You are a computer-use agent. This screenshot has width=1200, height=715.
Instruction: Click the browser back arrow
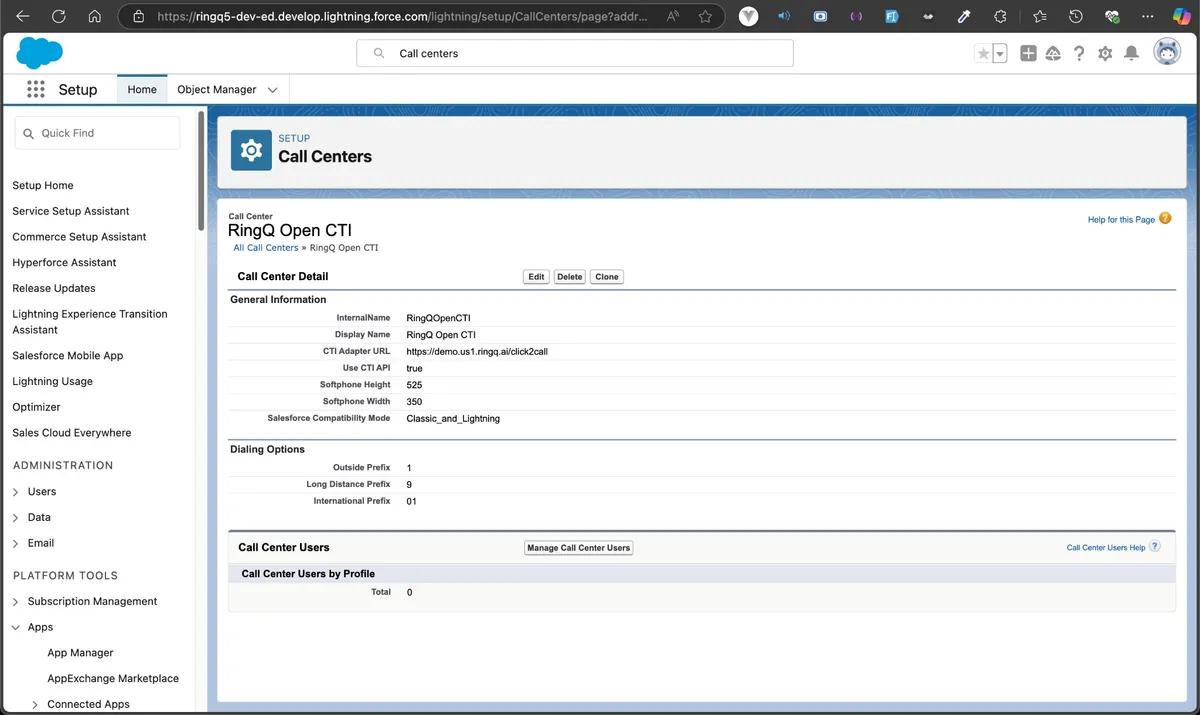pos(23,16)
